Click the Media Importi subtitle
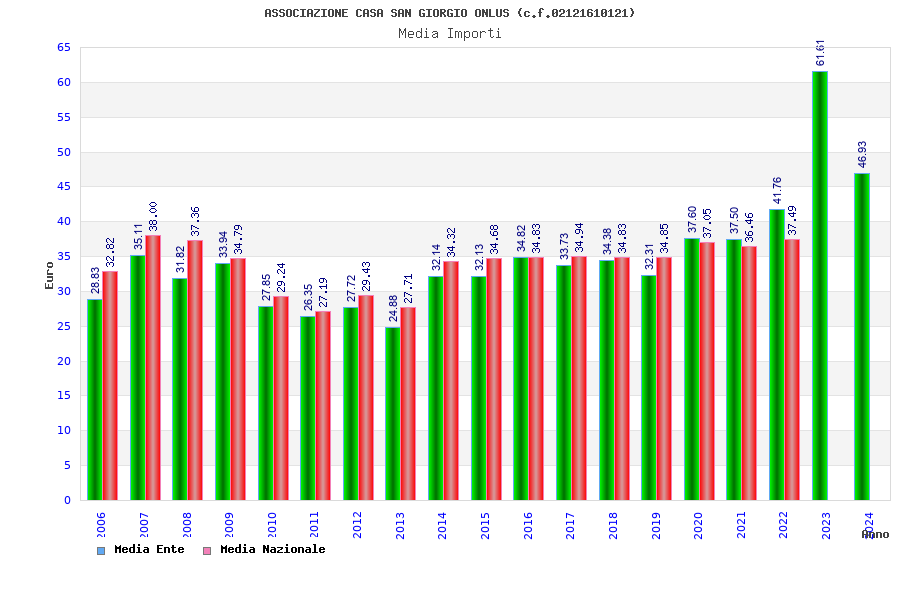 pos(450,33)
